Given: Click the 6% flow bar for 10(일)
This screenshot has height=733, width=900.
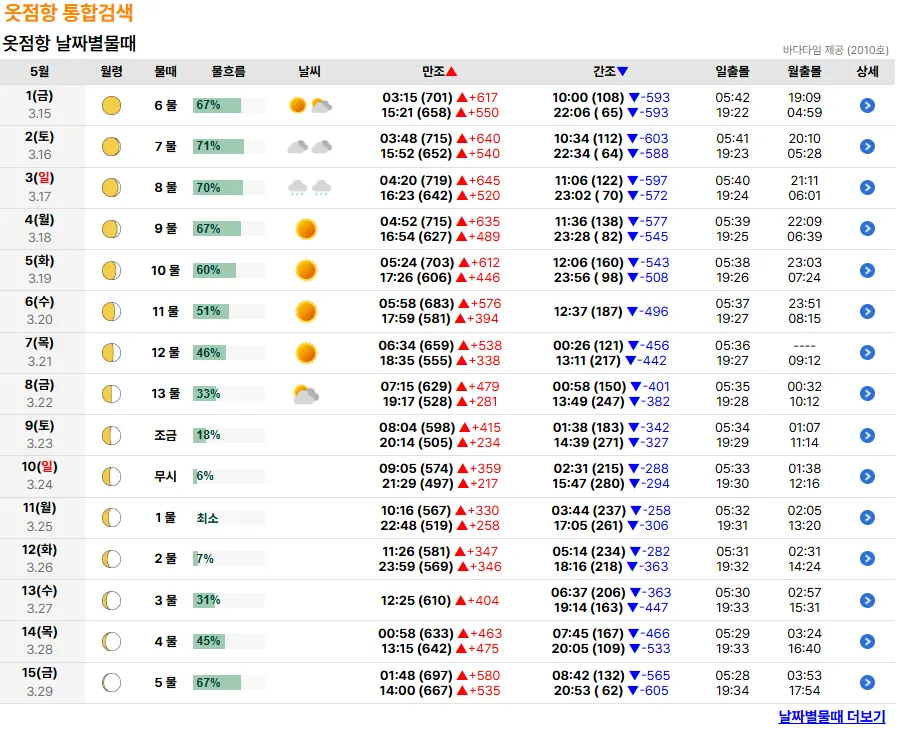Looking at the screenshot, I should 229,476.
